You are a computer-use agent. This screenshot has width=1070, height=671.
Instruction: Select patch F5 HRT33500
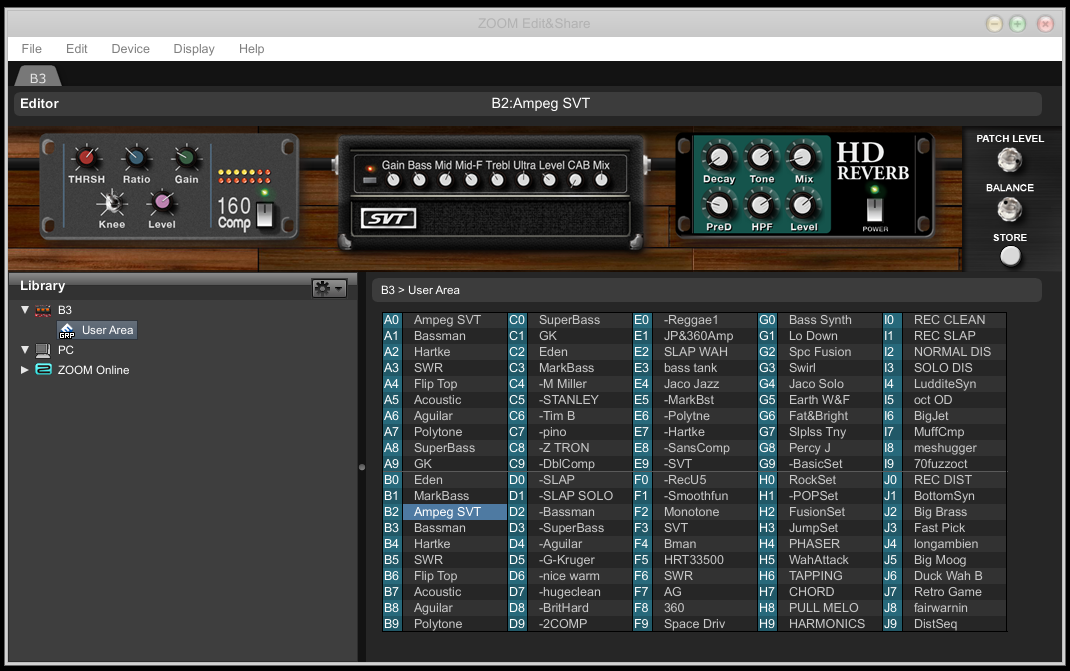[x=695, y=560]
